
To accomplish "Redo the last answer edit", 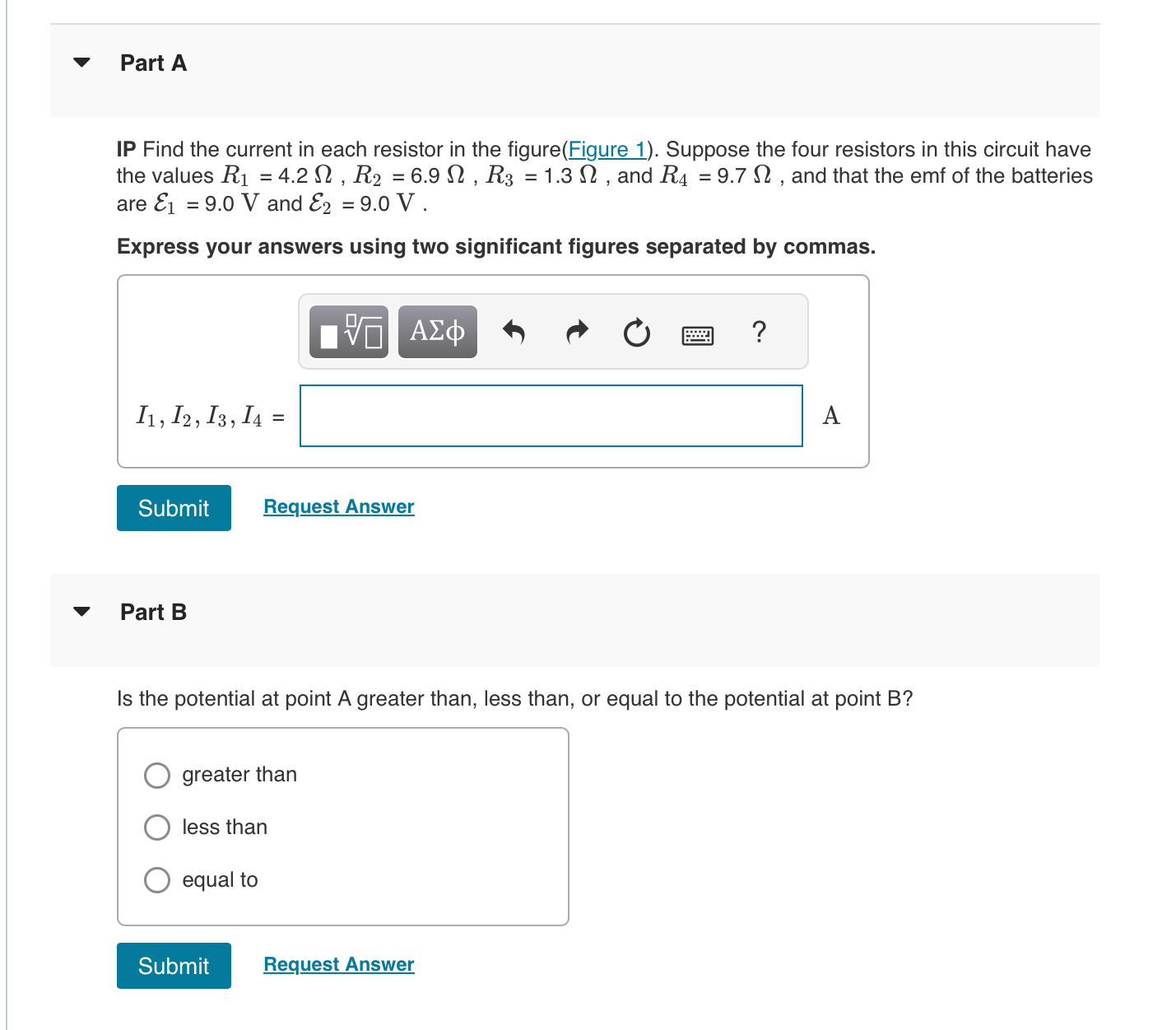I will tap(576, 332).
